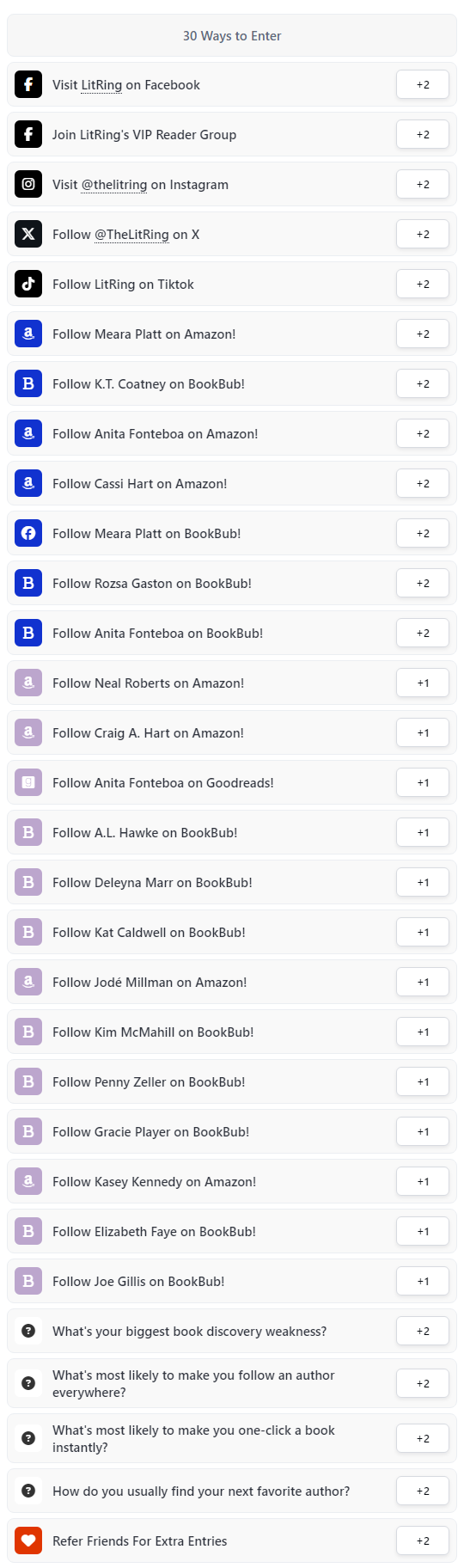
Task: Click the Instagram icon for @thelitring
Action: [x=28, y=184]
